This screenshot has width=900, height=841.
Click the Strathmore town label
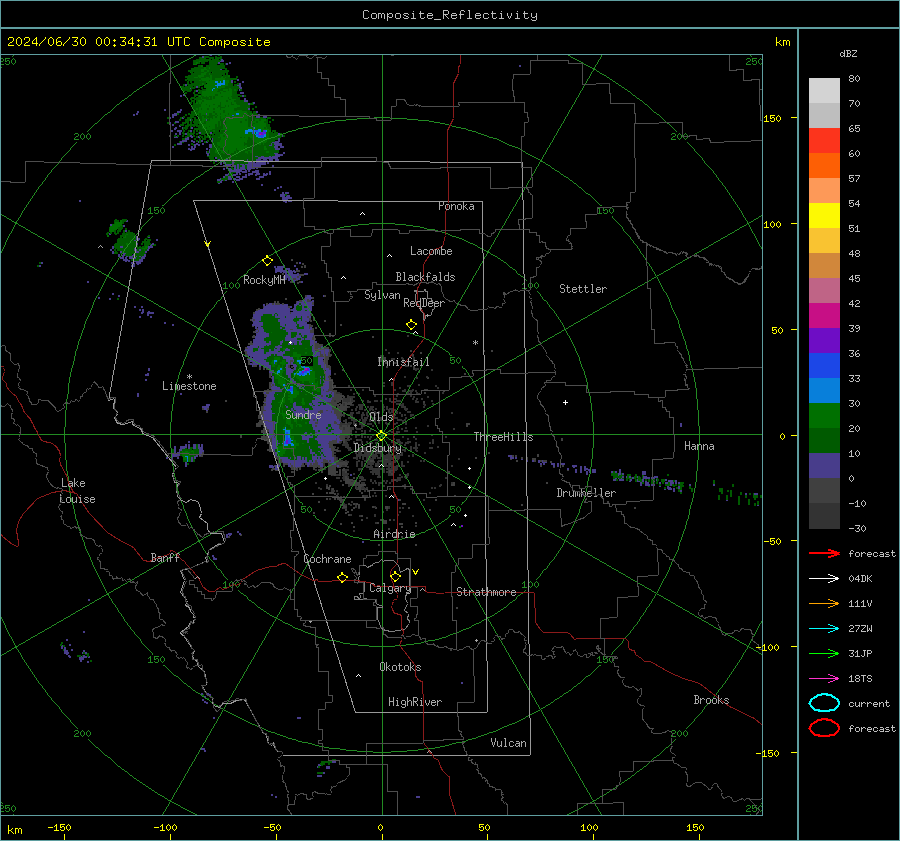click(486, 592)
